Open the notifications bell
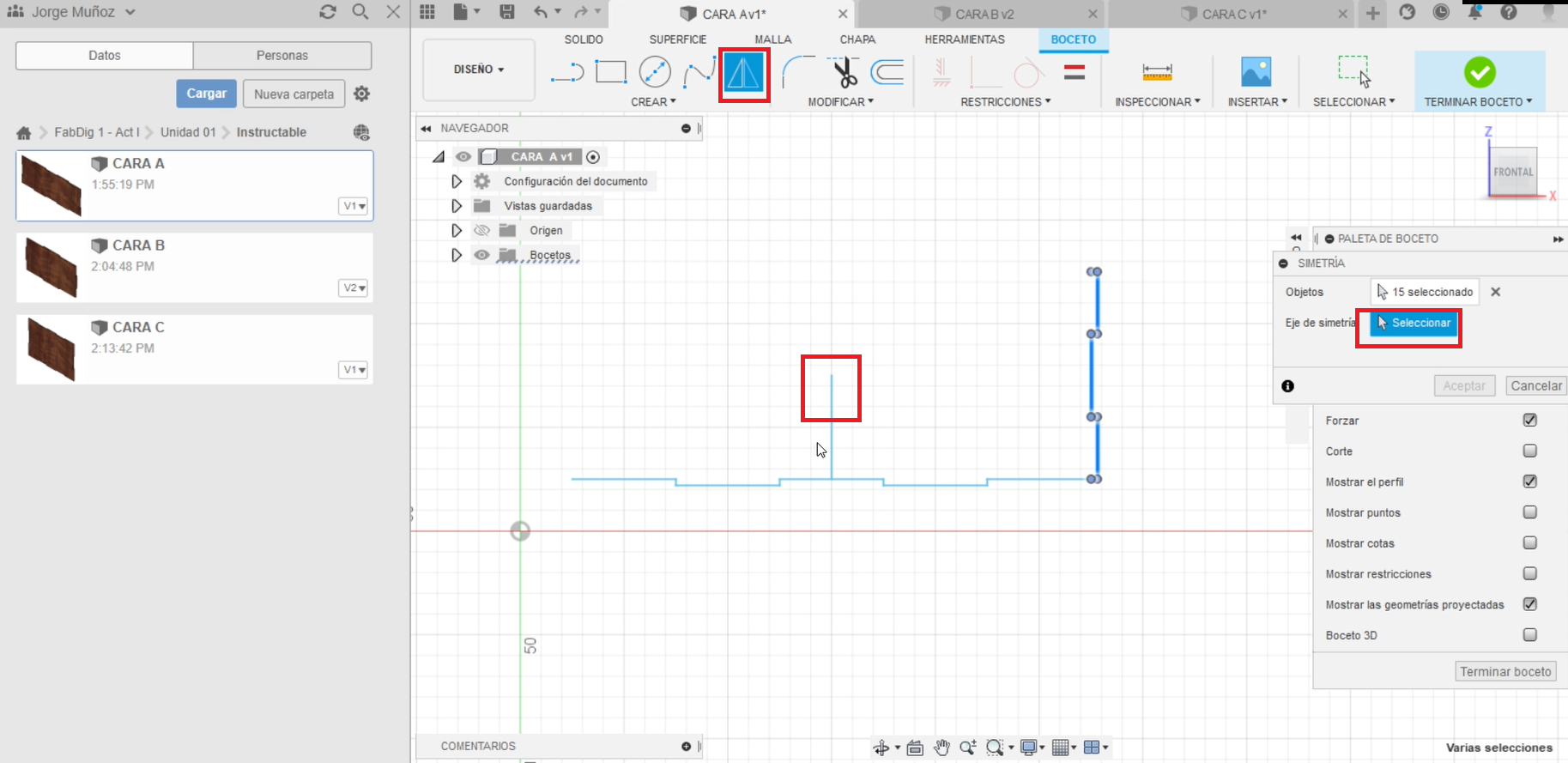This screenshot has width=1568, height=763. pyautogui.click(x=1474, y=12)
